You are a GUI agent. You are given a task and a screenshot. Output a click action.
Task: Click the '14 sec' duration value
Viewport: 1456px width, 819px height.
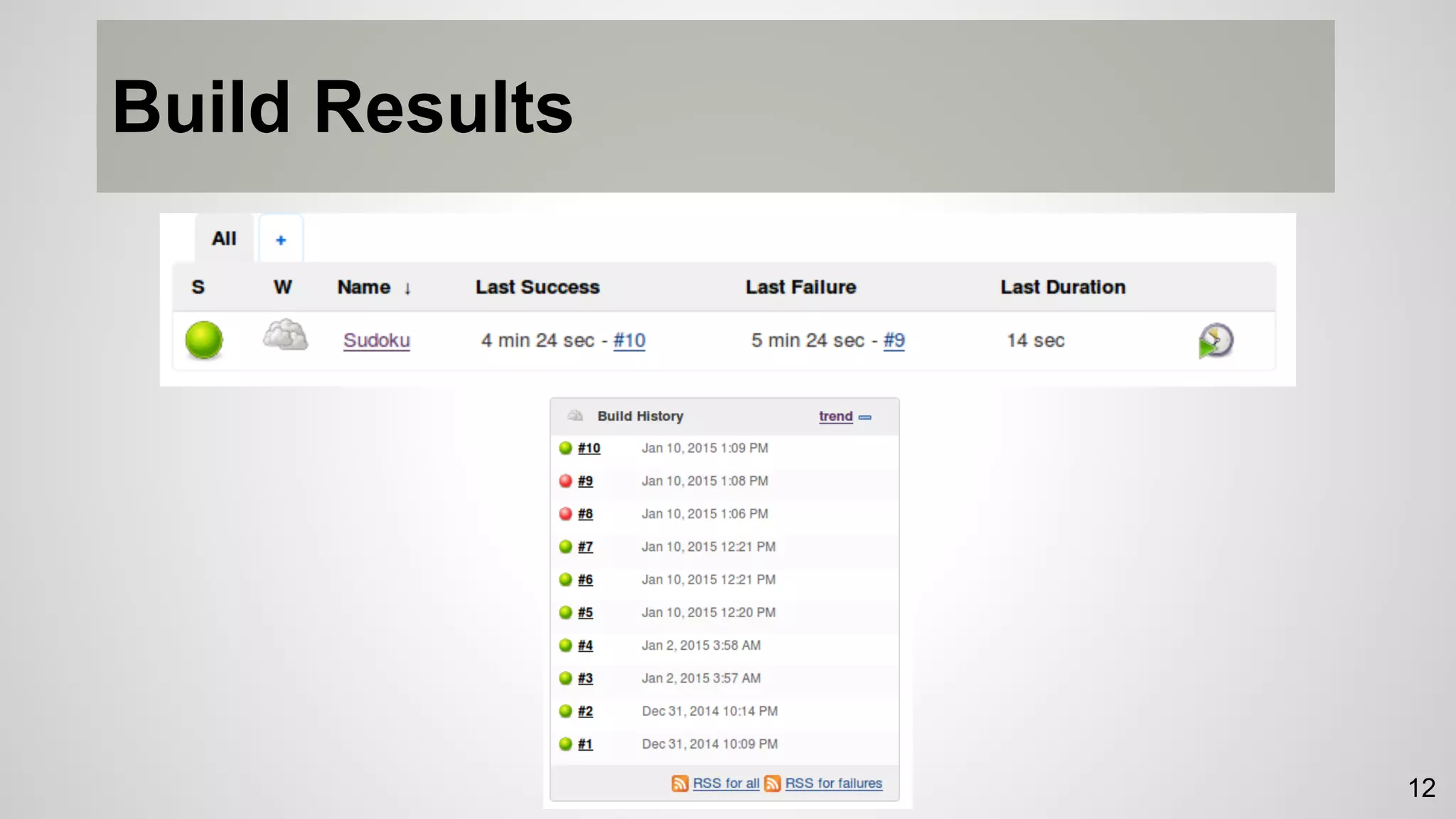1035,341
